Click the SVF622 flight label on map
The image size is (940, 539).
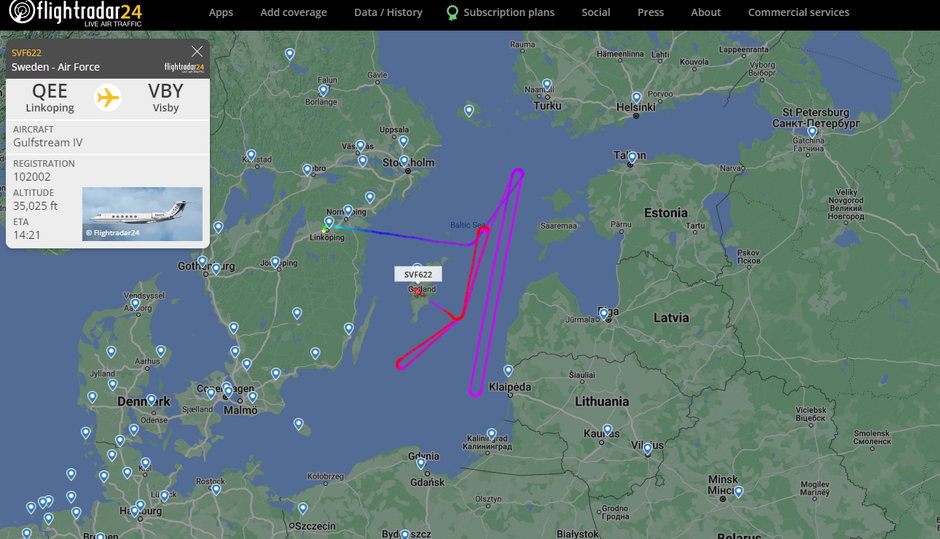click(418, 275)
